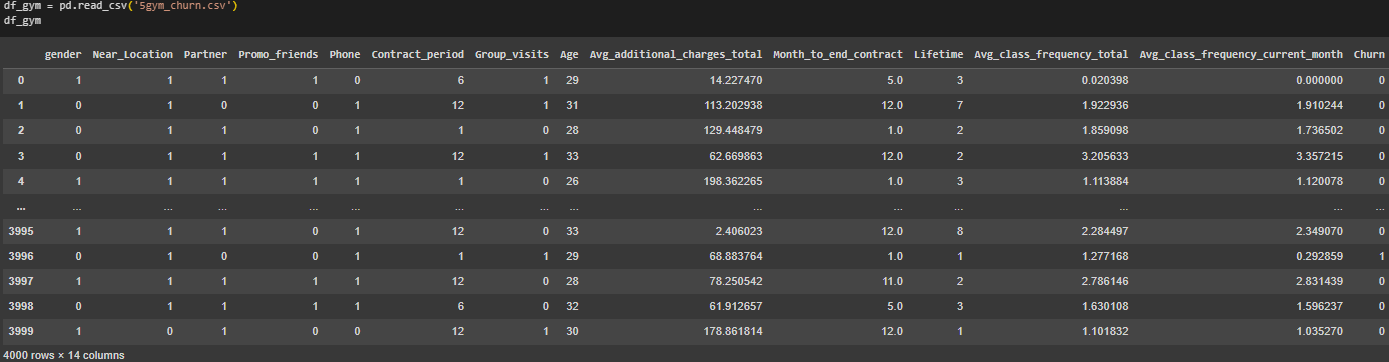Click the value 3.205633
Screen dimensions: 1389x362
[1105, 156]
